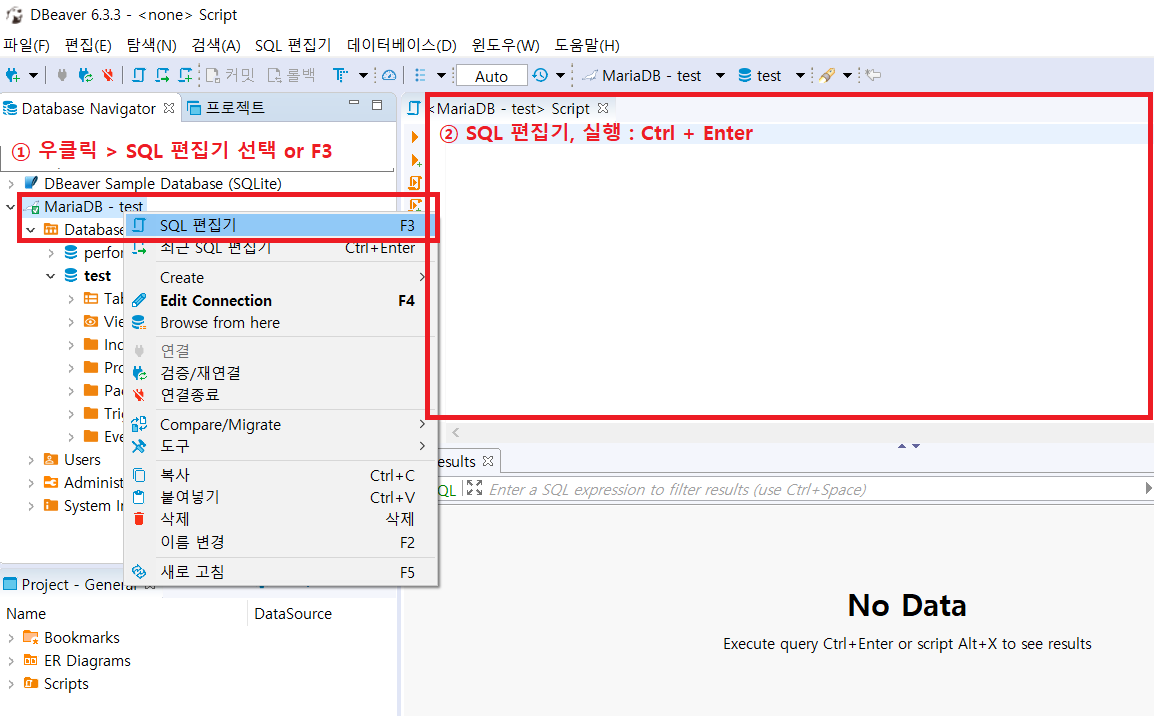The width and height of the screenshot is (1154, 716).
Task: Click the transaction mode T icon
Action: pyautogui.click(x=339, y=75)
